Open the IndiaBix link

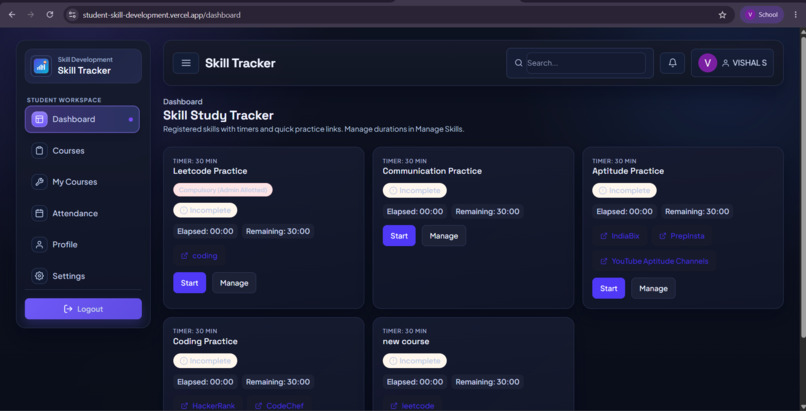tap(620, 236)
